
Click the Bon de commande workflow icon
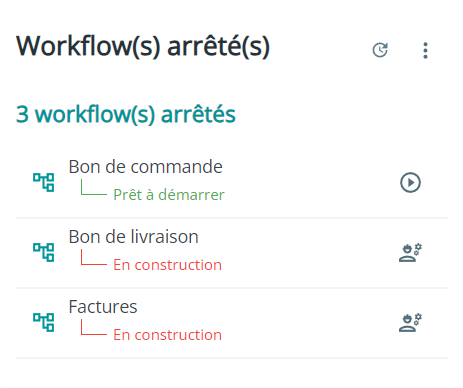tap(44, 182)
